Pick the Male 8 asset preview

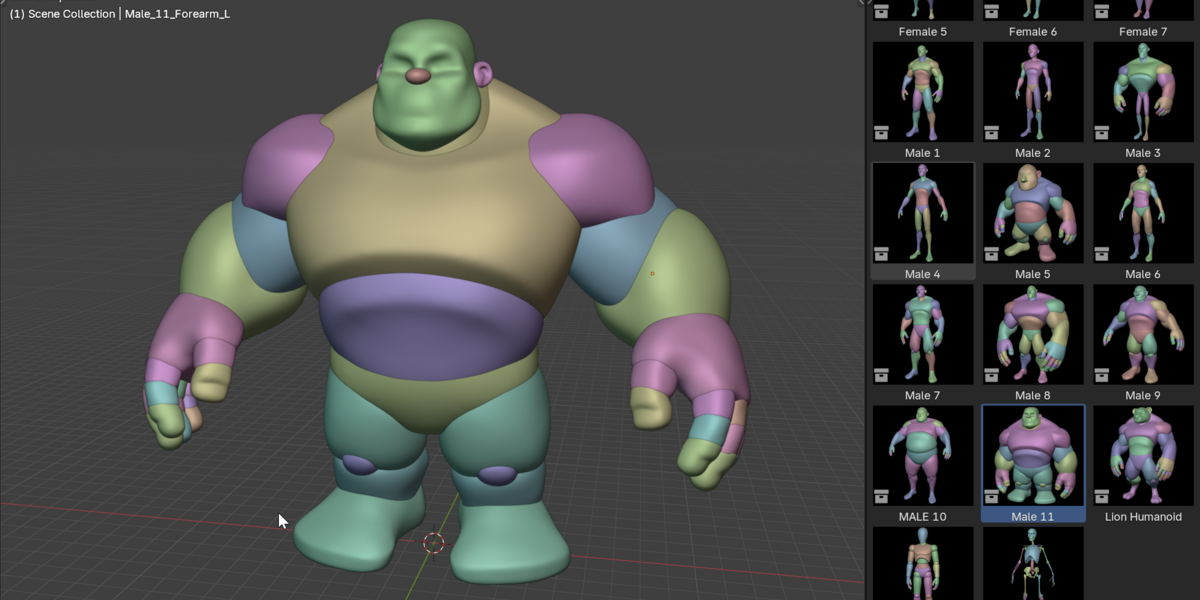tap(1033, 334)
